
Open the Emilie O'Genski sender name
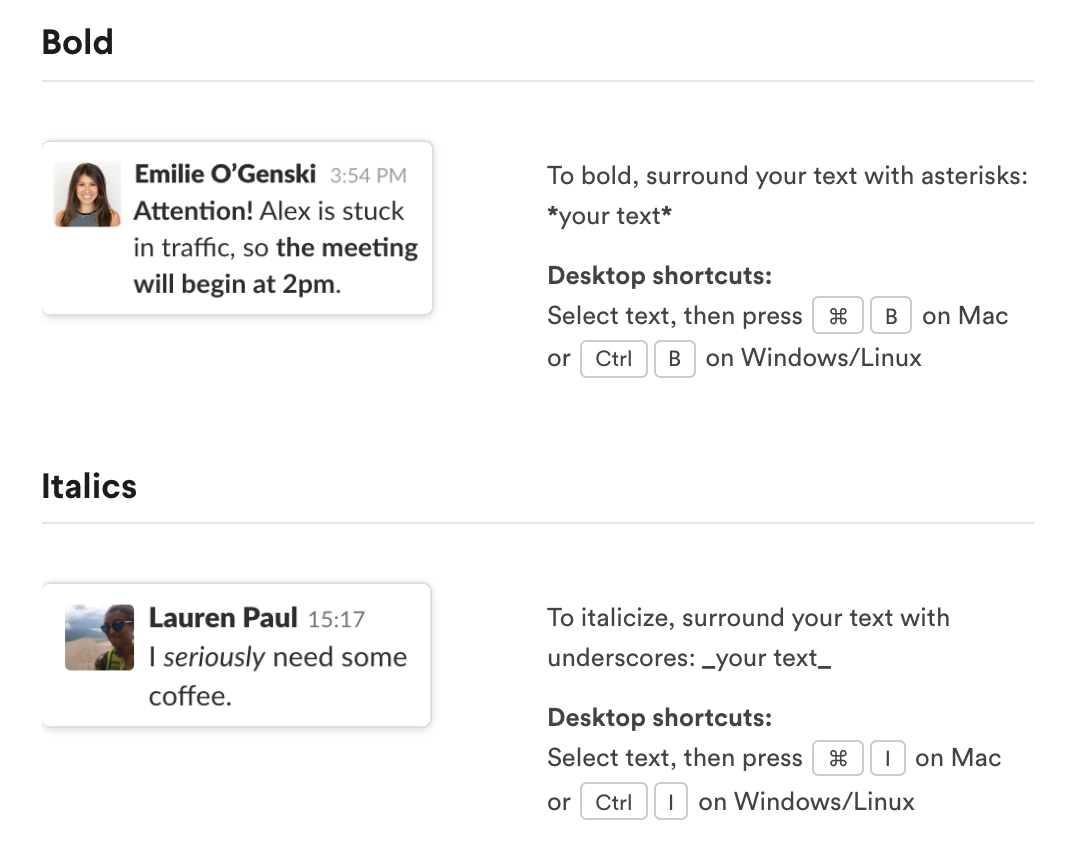[x=225, y=174]
